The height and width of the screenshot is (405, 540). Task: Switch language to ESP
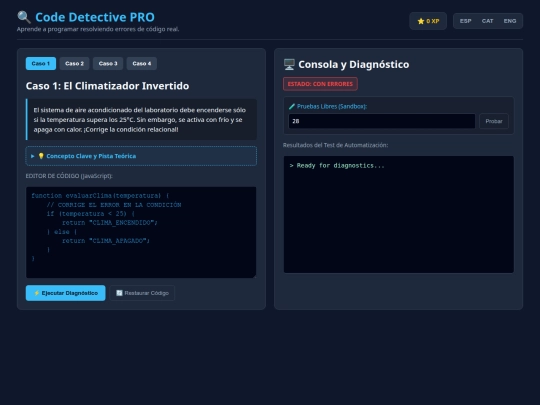[x=465, y=21]
